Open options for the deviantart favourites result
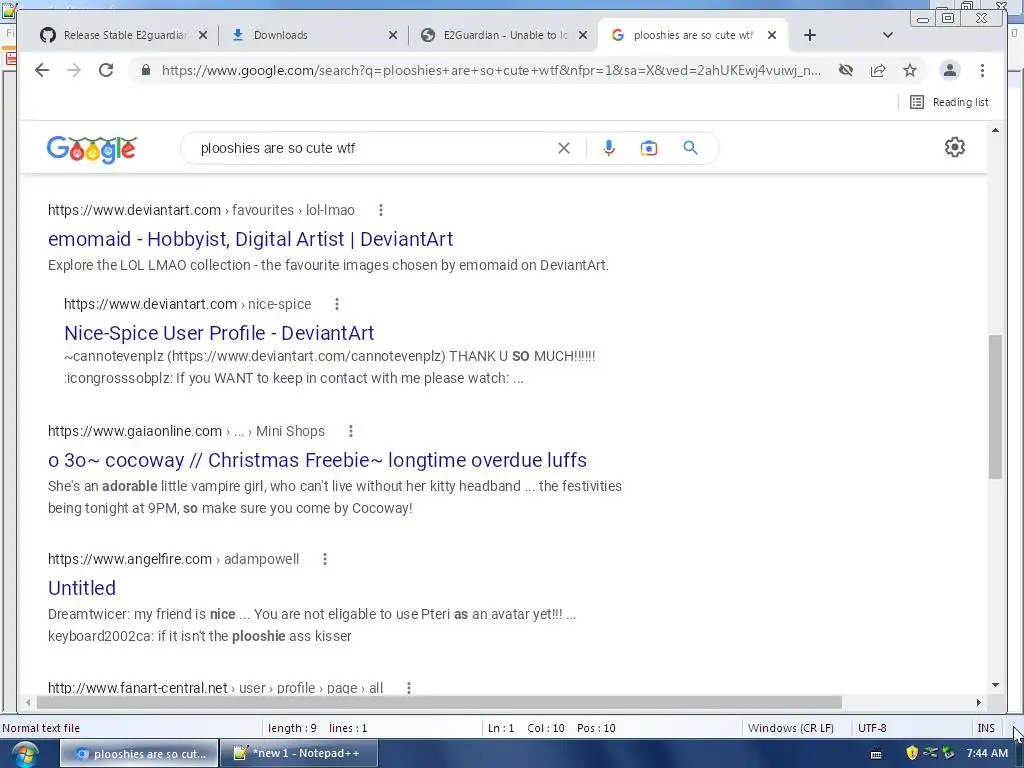 [x=381, y=210]
